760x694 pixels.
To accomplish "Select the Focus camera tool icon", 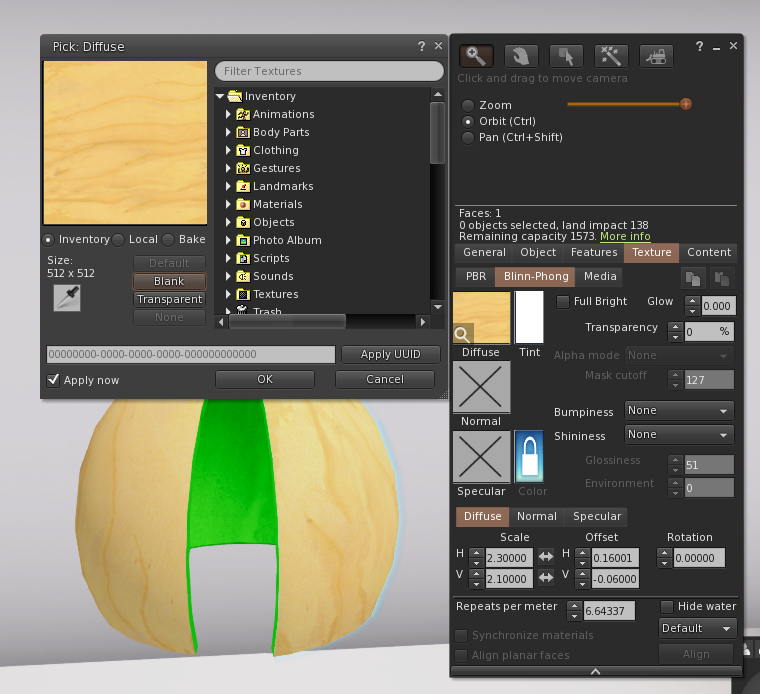I will [x=474, y=56].
